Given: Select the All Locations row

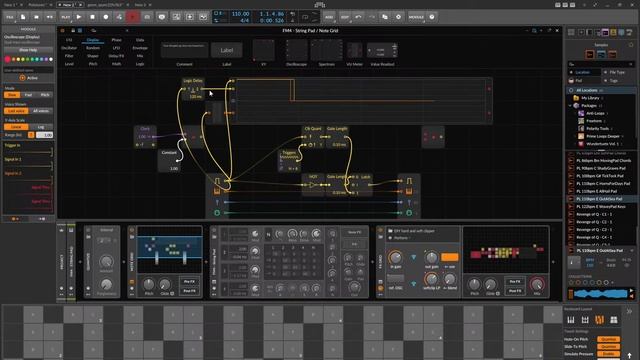Looking at the screenshot, I should tap(601, 90).
